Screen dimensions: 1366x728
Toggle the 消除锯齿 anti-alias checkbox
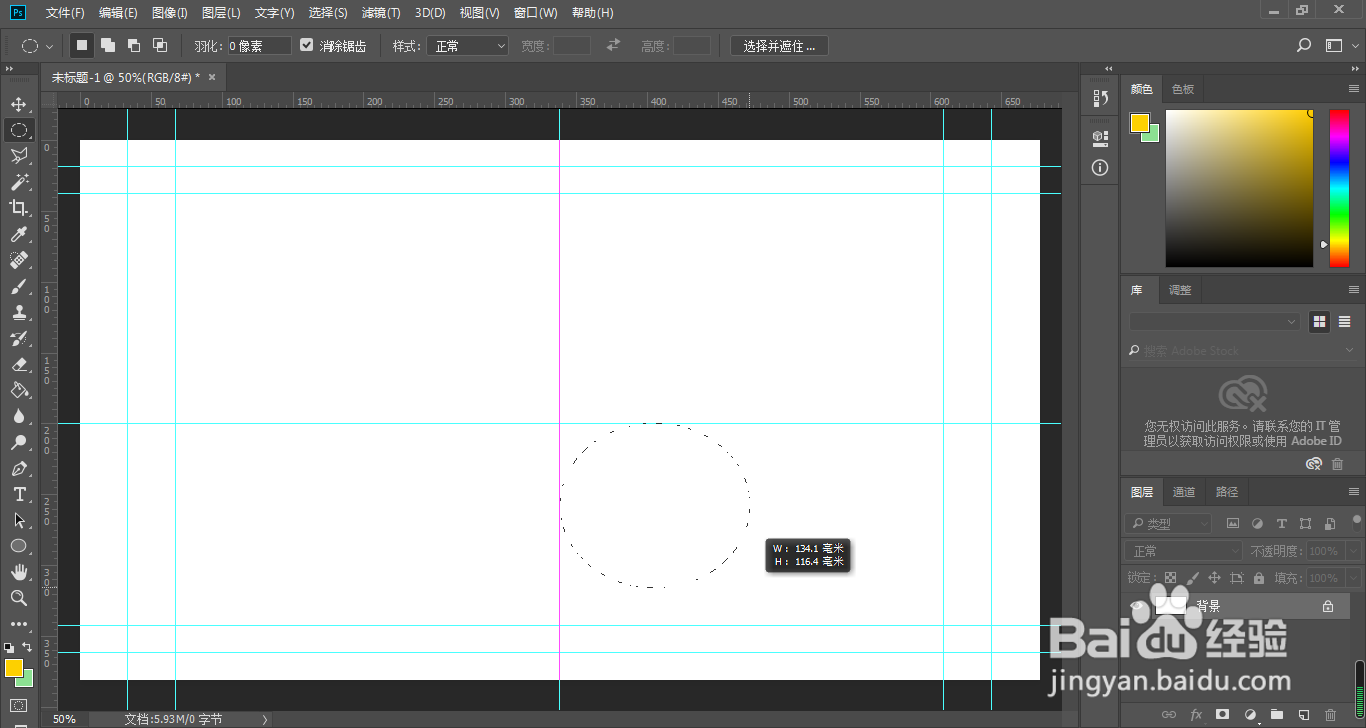tap(307, 46)
